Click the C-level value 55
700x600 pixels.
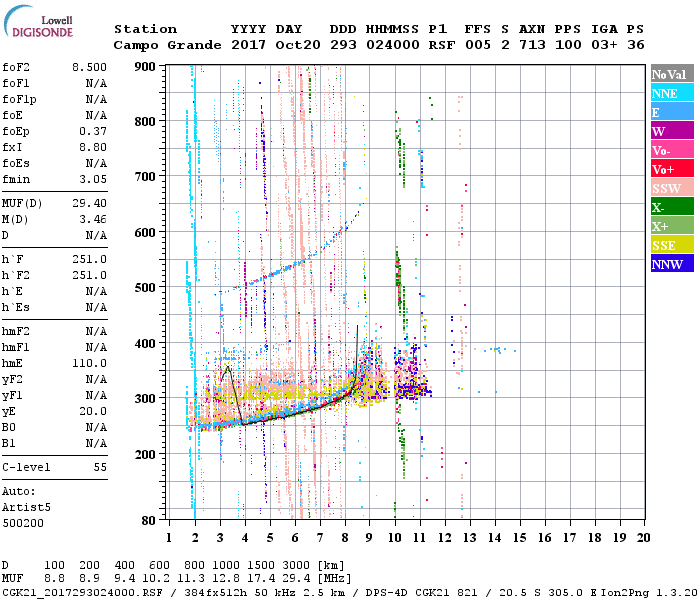tap(99, 467)
